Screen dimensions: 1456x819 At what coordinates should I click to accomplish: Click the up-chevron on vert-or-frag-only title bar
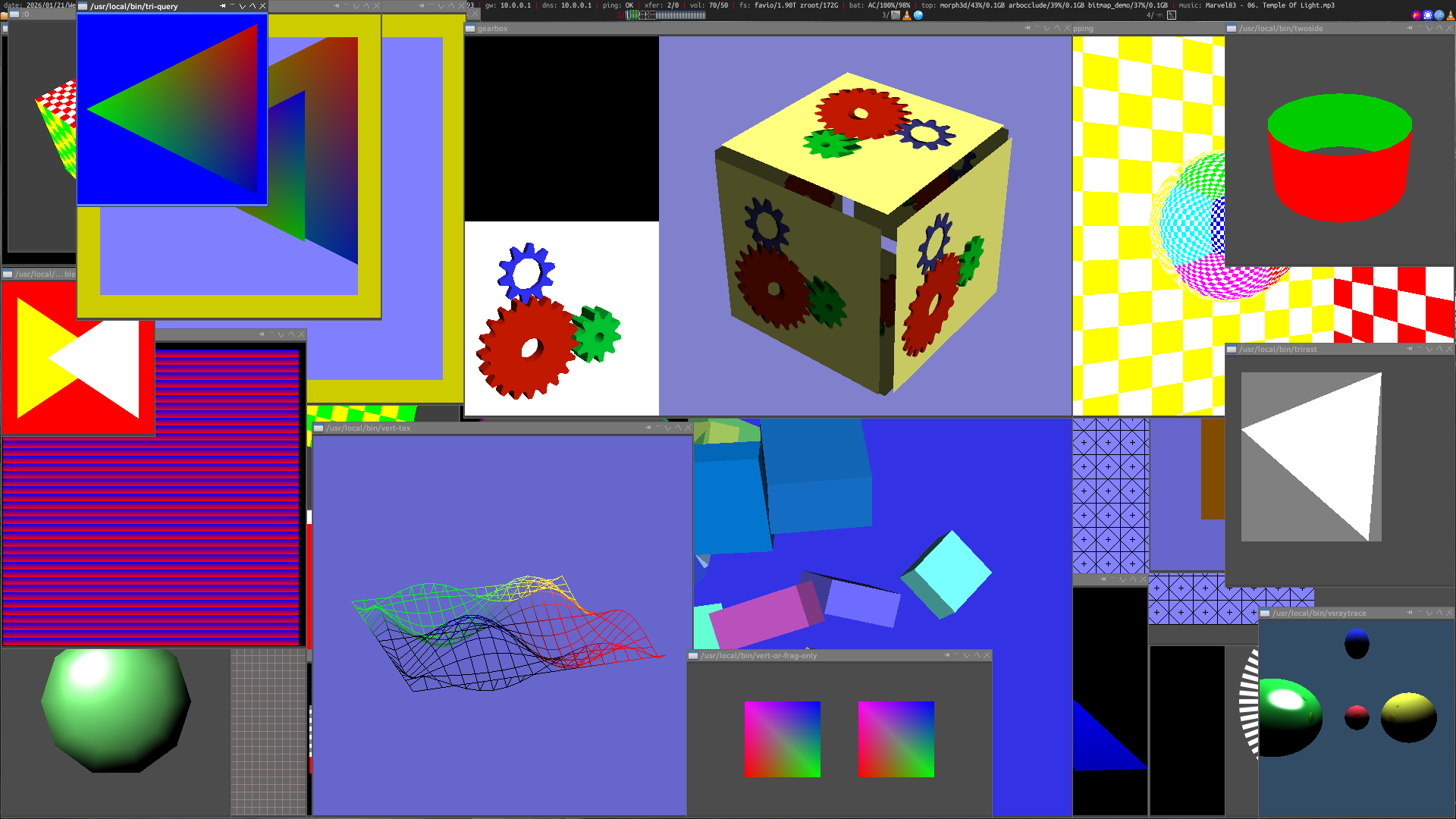point(977,655)
